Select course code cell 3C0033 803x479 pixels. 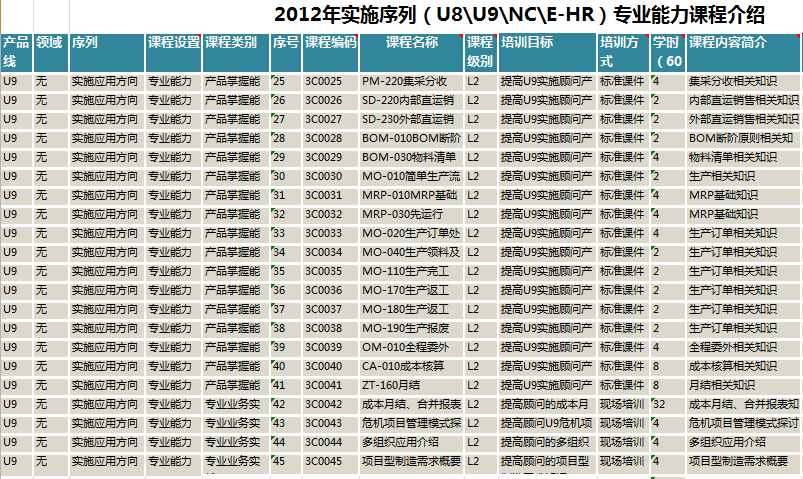coord(330,233)
